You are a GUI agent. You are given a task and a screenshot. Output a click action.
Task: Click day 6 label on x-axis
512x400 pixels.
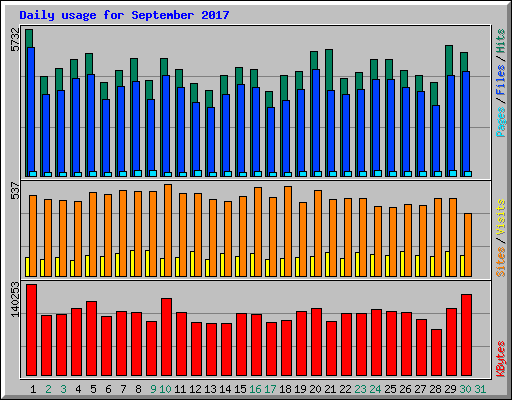click(x=108, y=389)
